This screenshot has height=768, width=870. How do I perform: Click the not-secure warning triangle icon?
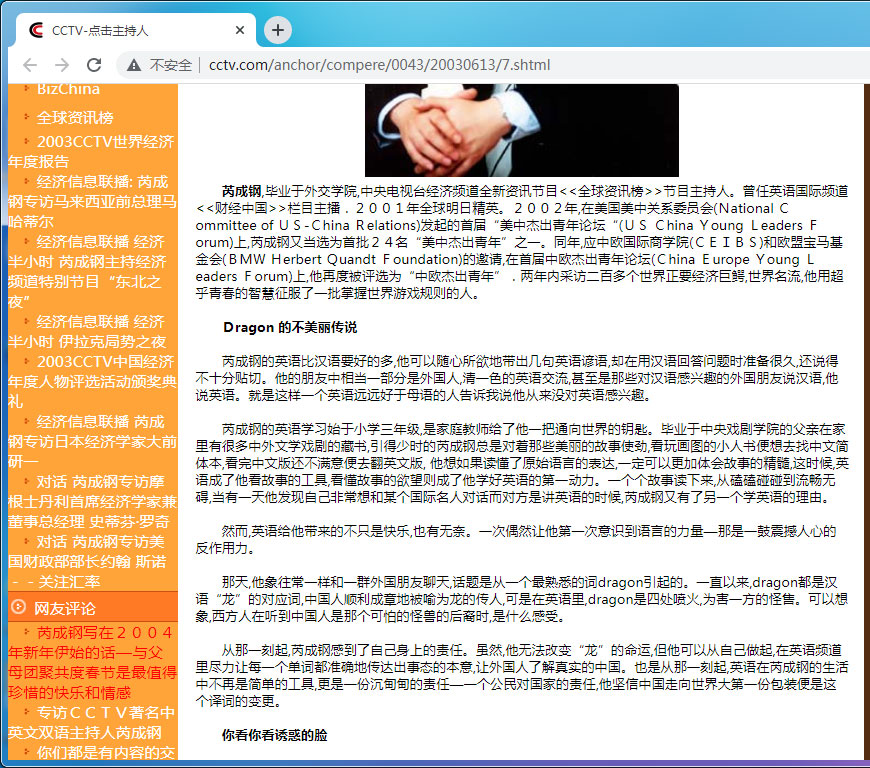[x=134, y=65]
